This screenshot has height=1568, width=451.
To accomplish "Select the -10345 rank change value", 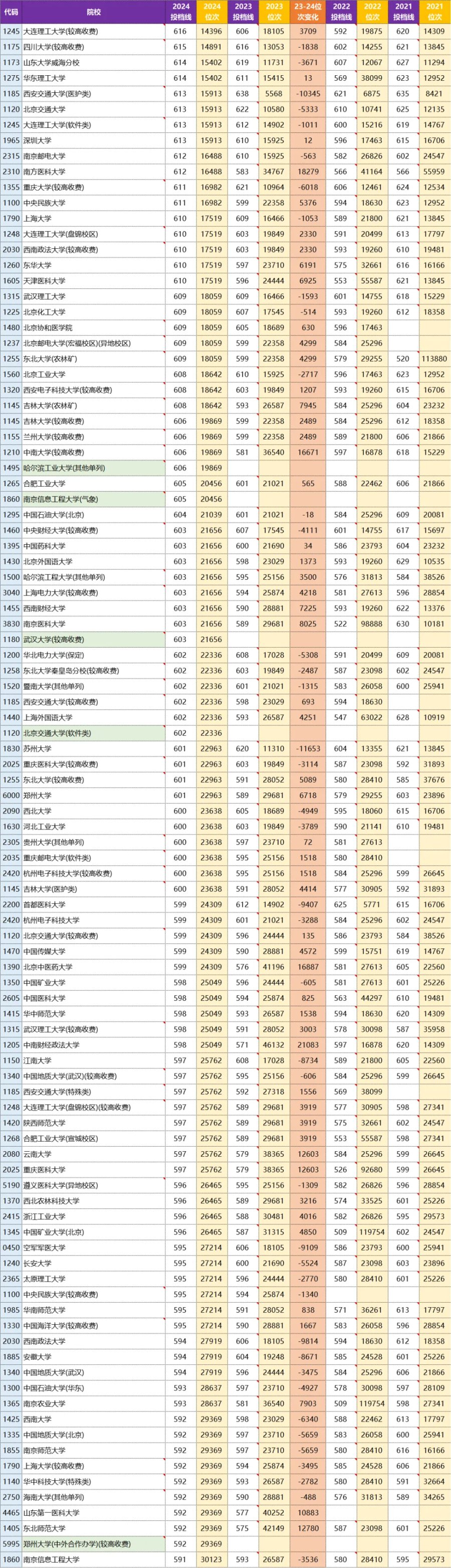I will 308,94.
